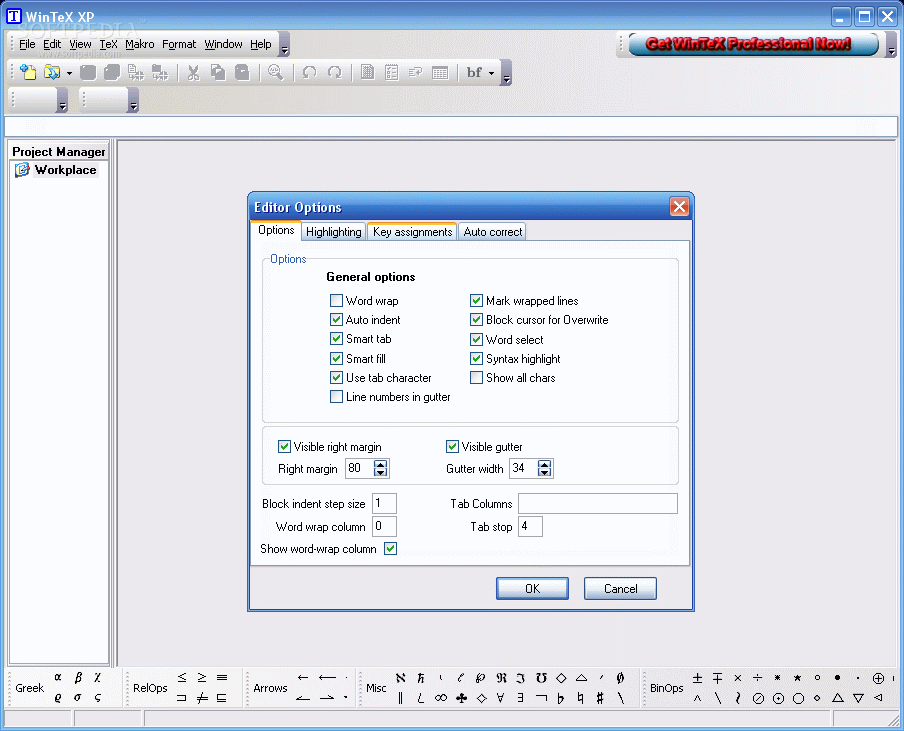Insert the infinity symbol from Misc
The image size is (904, 731).
pyautogui.click(x=441, y=698)
